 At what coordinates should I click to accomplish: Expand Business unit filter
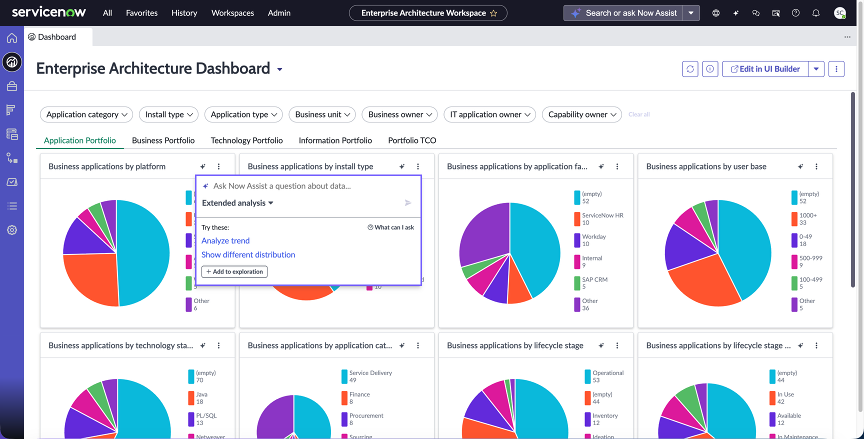click(x=322, y=115)
